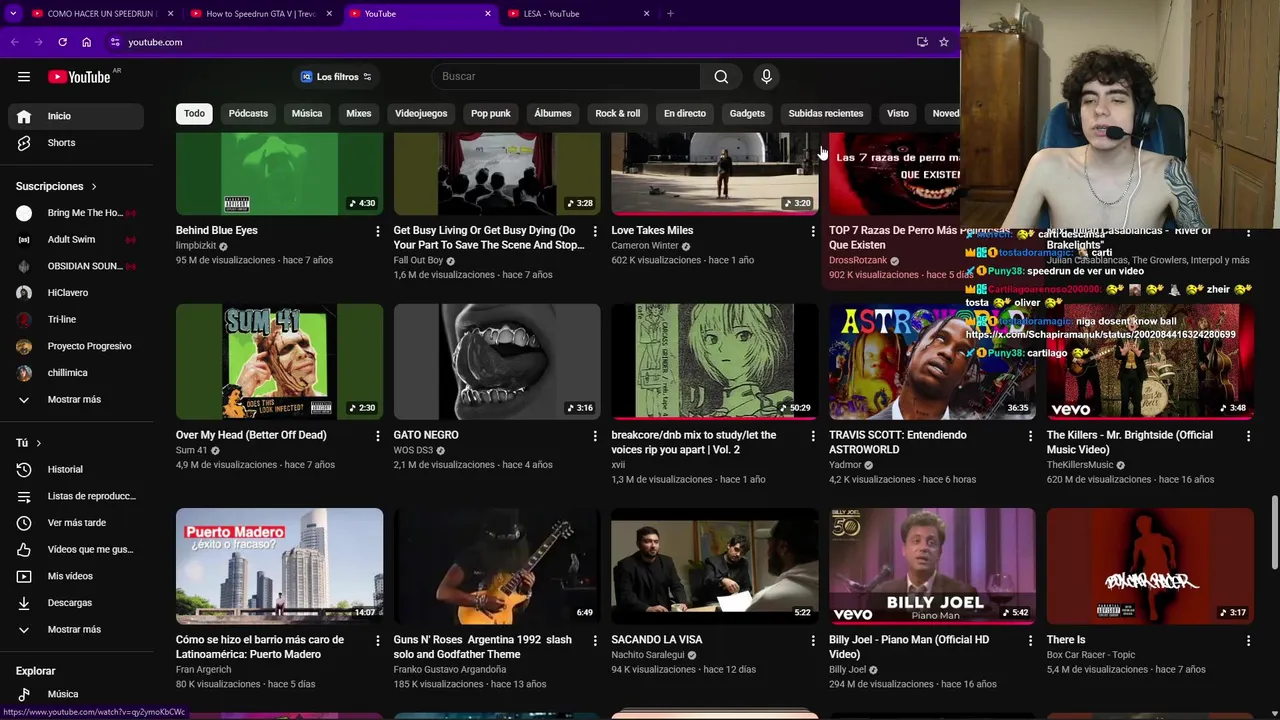Select the Rock & roll filter chip
The height and width of the screenshot is (720, 1280).
click(618, 113)
